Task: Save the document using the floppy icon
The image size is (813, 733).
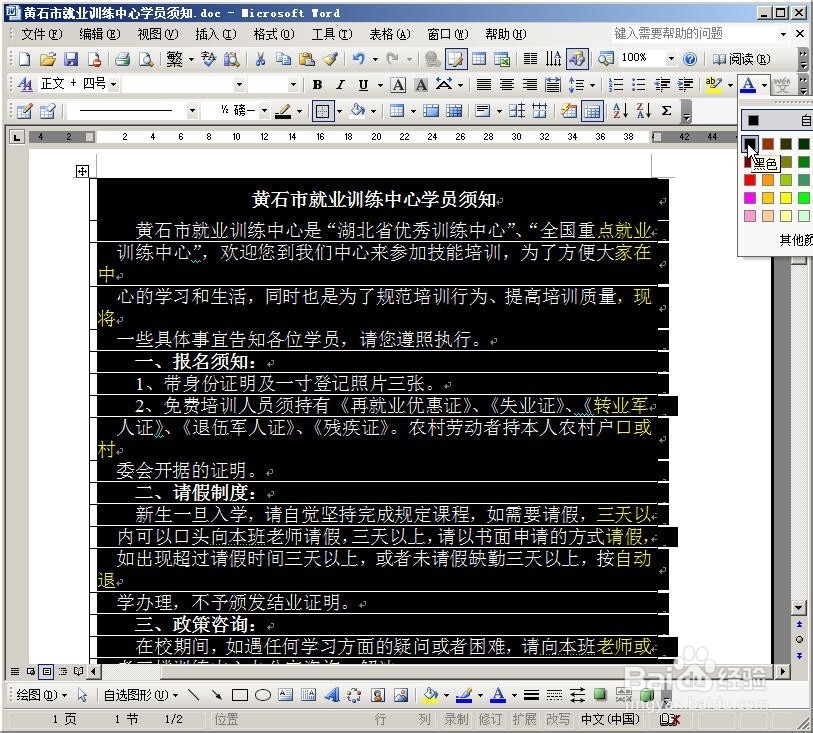Action: 71,59
